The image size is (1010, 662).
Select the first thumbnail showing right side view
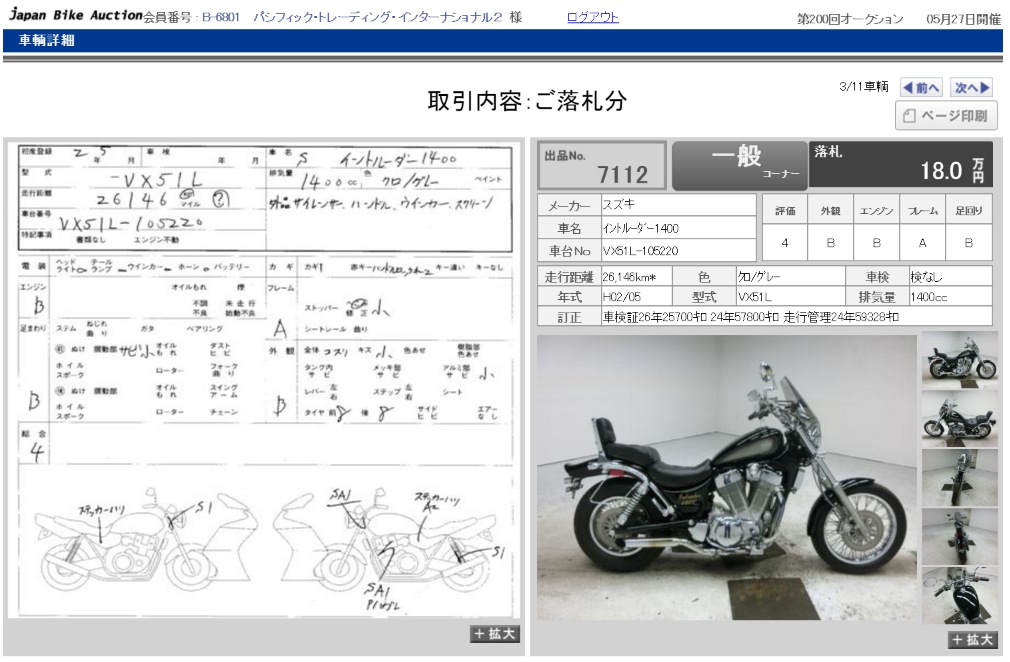click(x=959, y=358)
